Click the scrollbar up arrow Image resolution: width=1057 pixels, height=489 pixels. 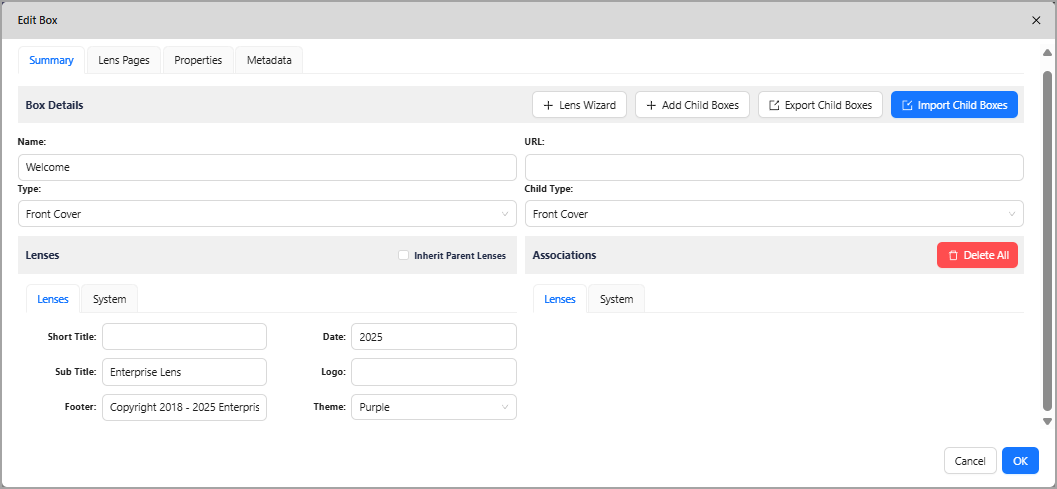coord(1047,52)
